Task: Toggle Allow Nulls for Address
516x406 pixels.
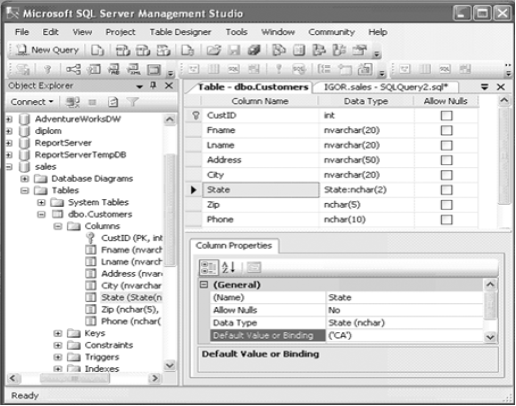Action: point(446,160)
